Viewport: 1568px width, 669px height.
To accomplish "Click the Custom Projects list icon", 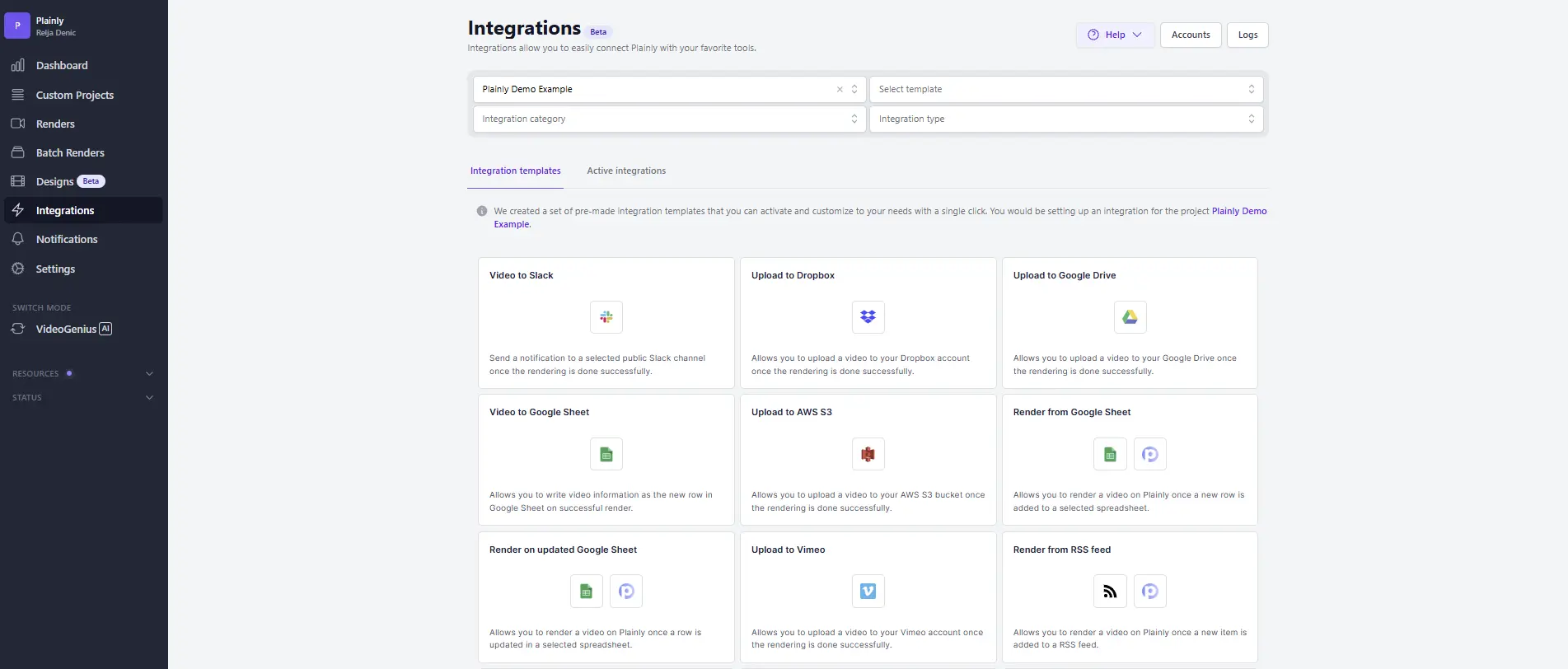I will click(18, 95).
